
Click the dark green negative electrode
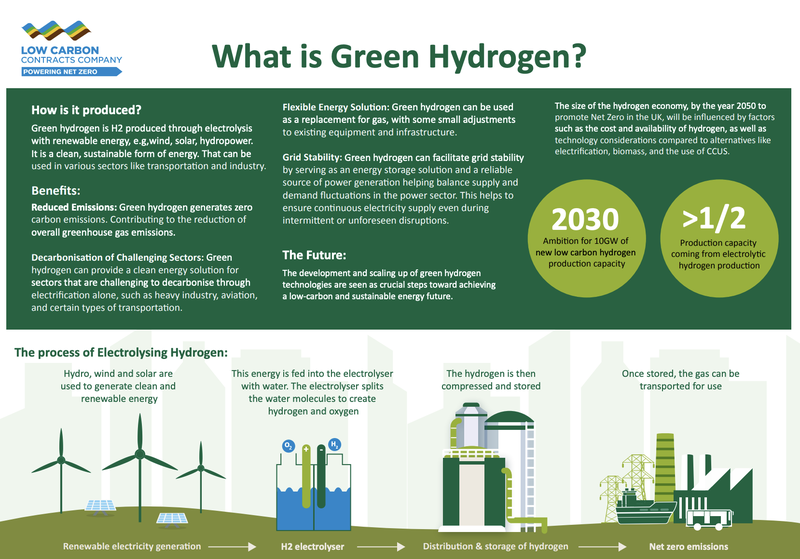click(321, 476)
